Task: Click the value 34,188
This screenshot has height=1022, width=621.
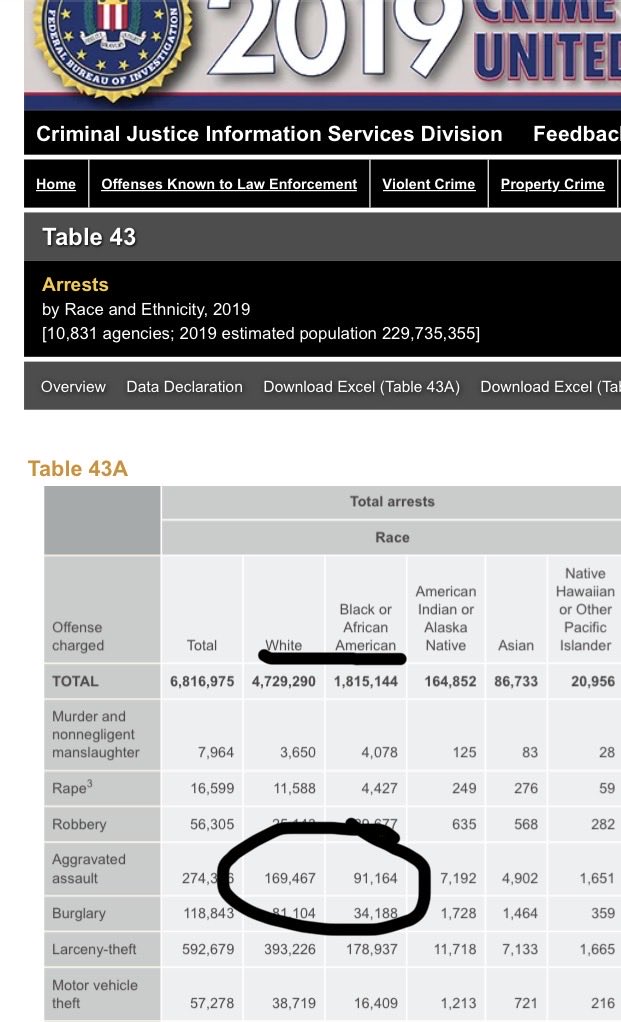Action: [x=375, y=913]
